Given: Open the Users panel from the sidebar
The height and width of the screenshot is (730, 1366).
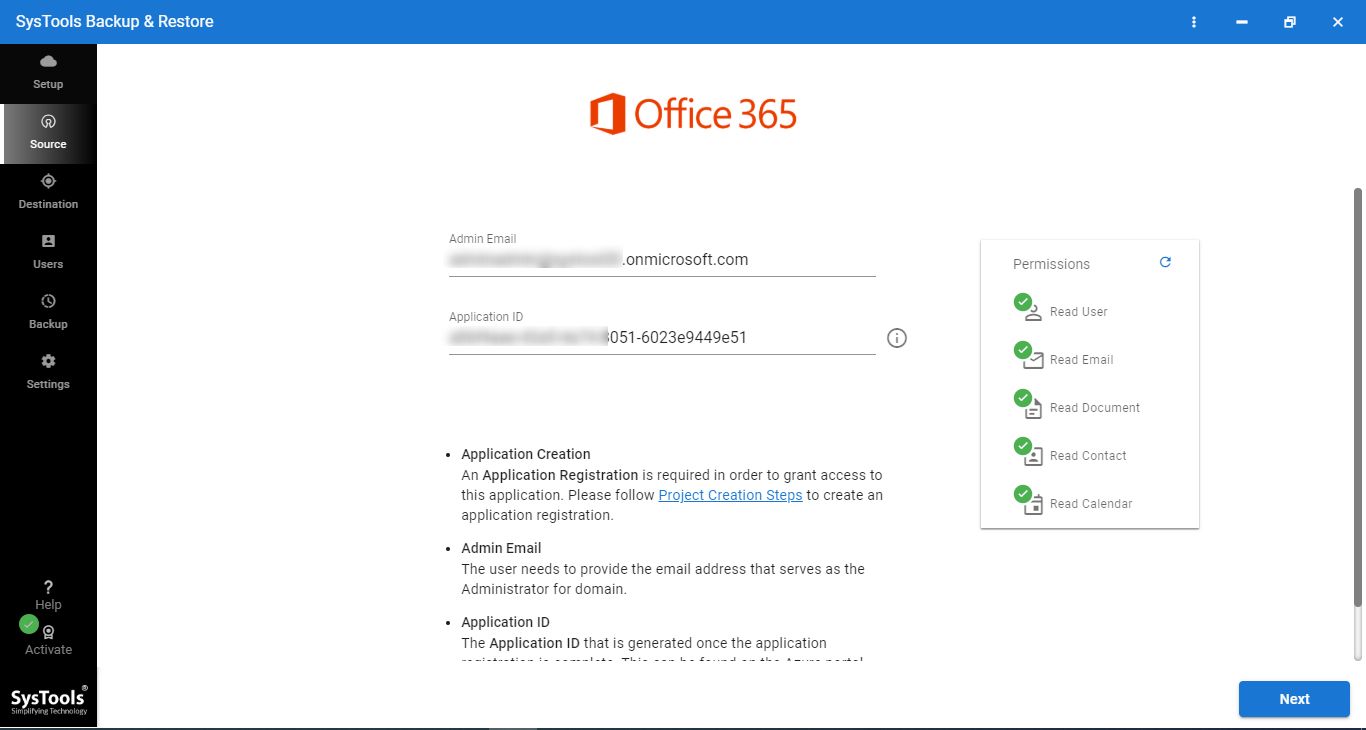Looking at the screenshot, I should pos(47,250).
